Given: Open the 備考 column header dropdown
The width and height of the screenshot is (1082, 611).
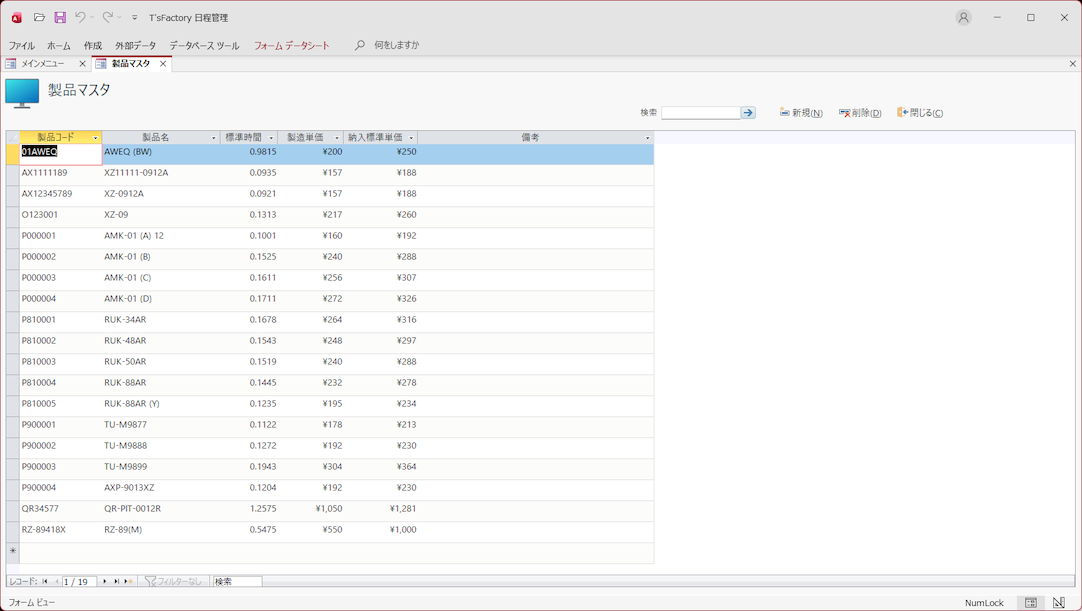Looking at the screenshot, I should click(x=647, y=138).
